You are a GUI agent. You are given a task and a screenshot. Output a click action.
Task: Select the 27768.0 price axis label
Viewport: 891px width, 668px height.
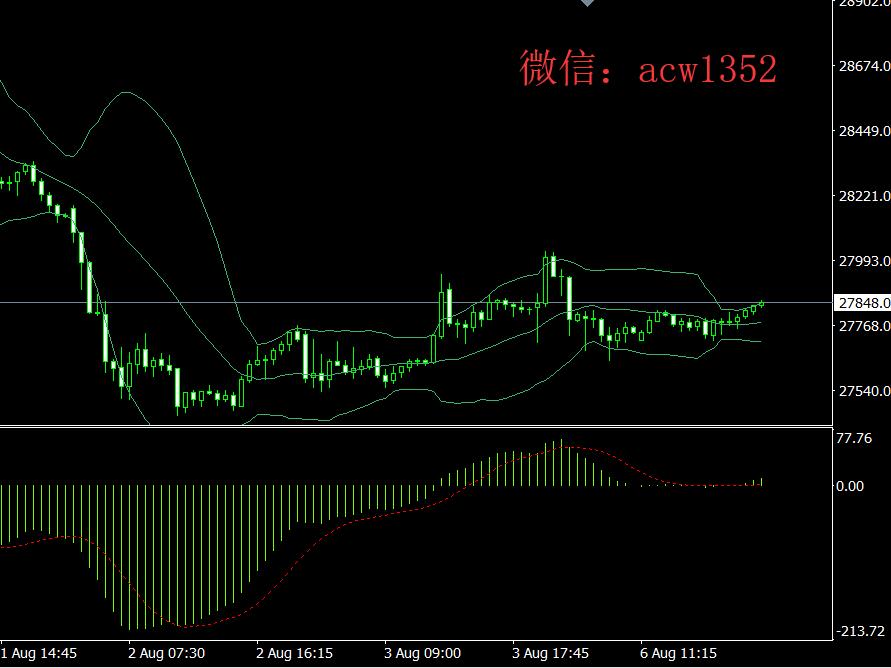pos(864,326)
